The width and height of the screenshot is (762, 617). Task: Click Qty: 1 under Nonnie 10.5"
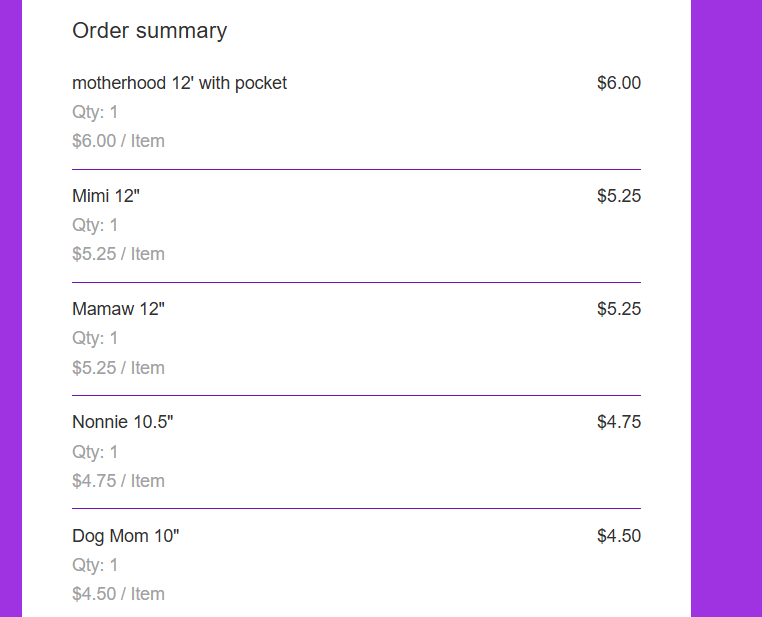[95, 452]
